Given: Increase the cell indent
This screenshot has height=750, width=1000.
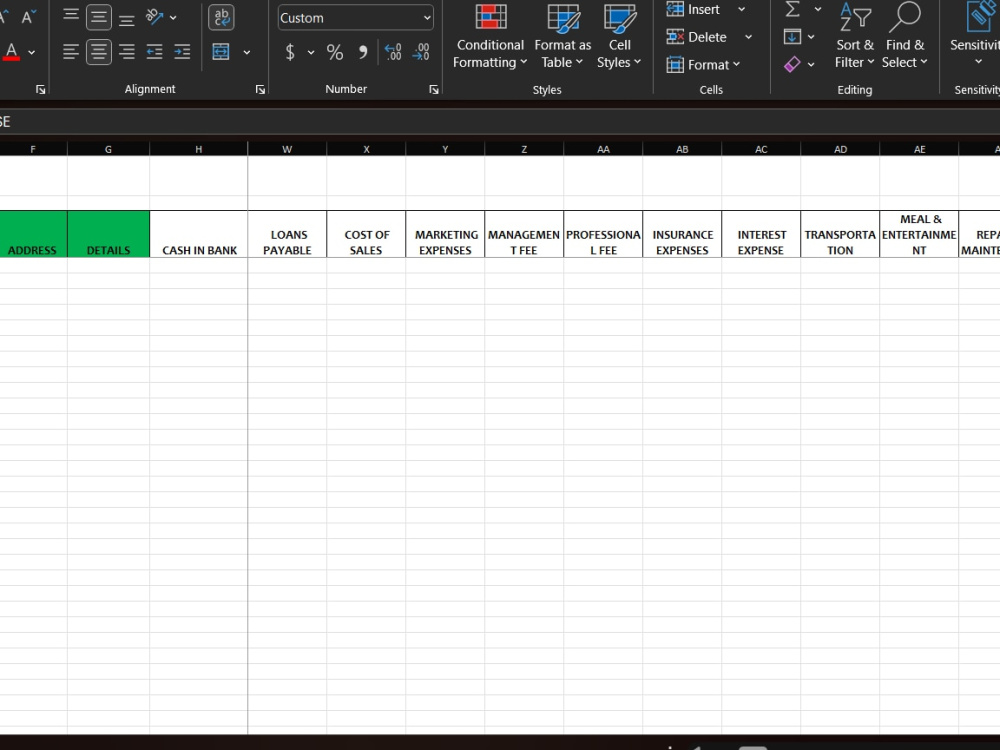Looking at the screenshot, I should (x=182, y=52).
